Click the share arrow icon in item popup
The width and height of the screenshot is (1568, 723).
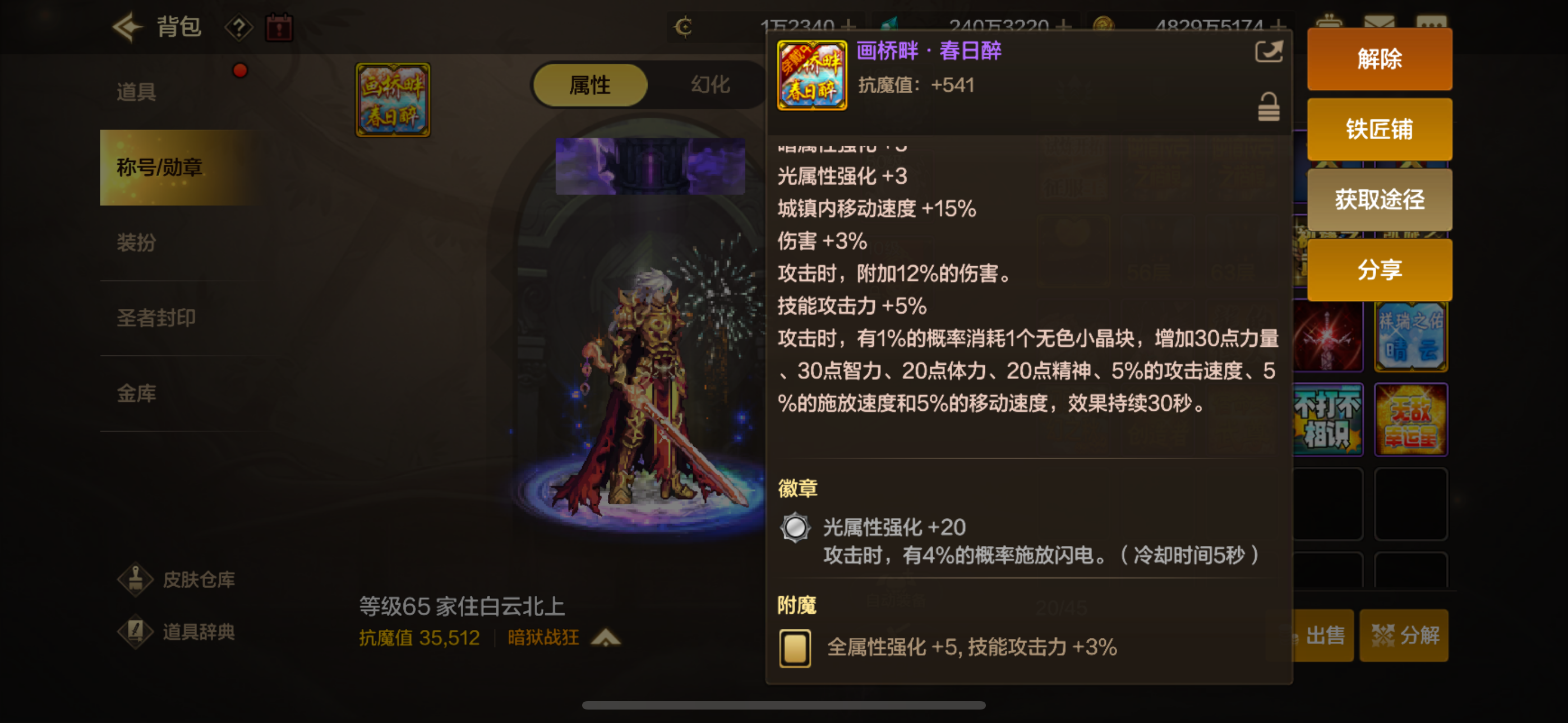[1269, 51]
